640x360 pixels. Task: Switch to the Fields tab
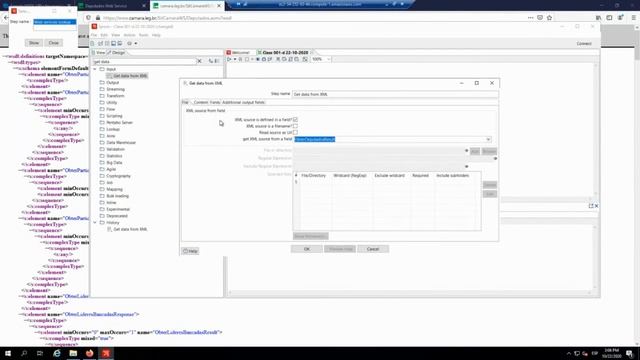tap(215, 102)
